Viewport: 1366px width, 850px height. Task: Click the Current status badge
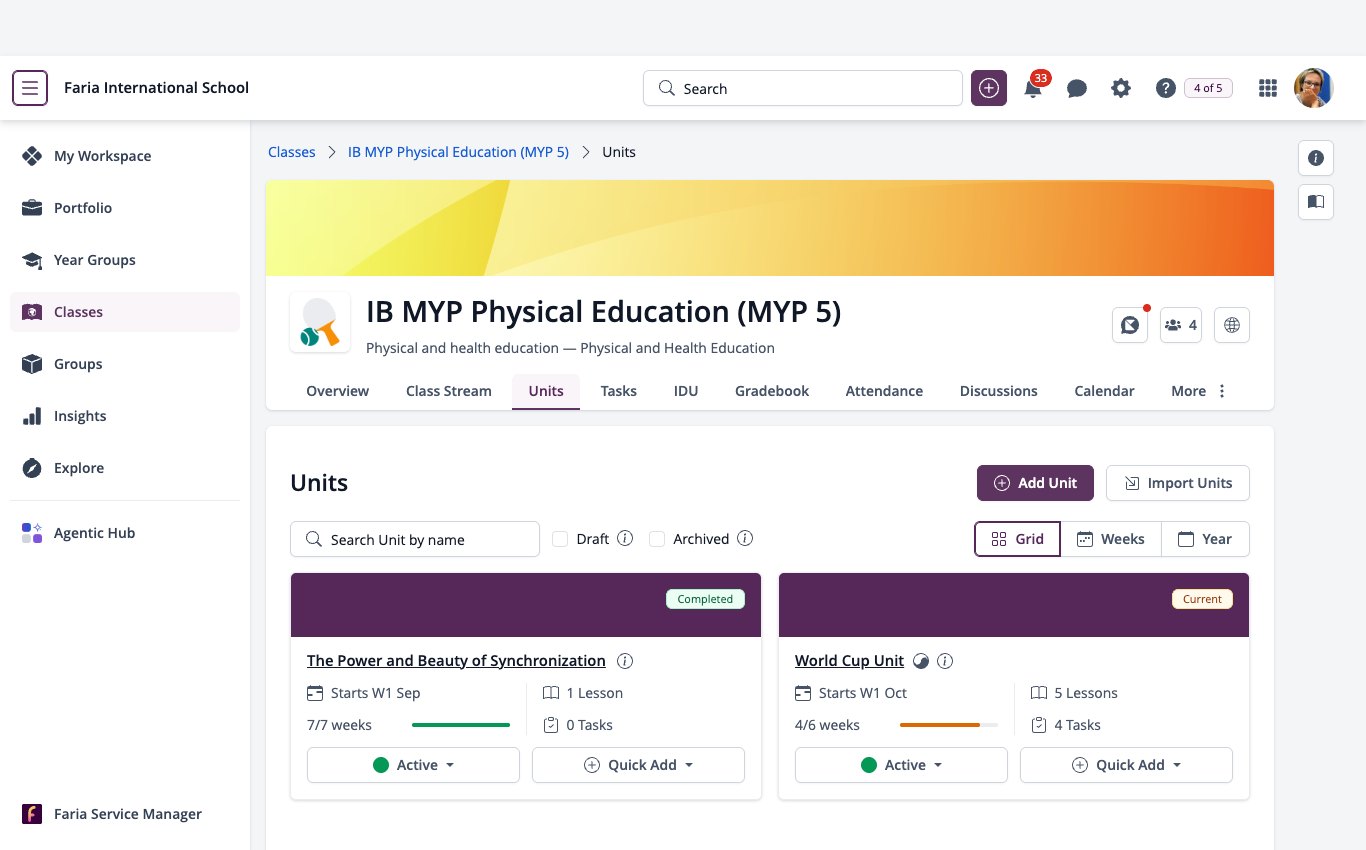click(x=1202, y=599)
